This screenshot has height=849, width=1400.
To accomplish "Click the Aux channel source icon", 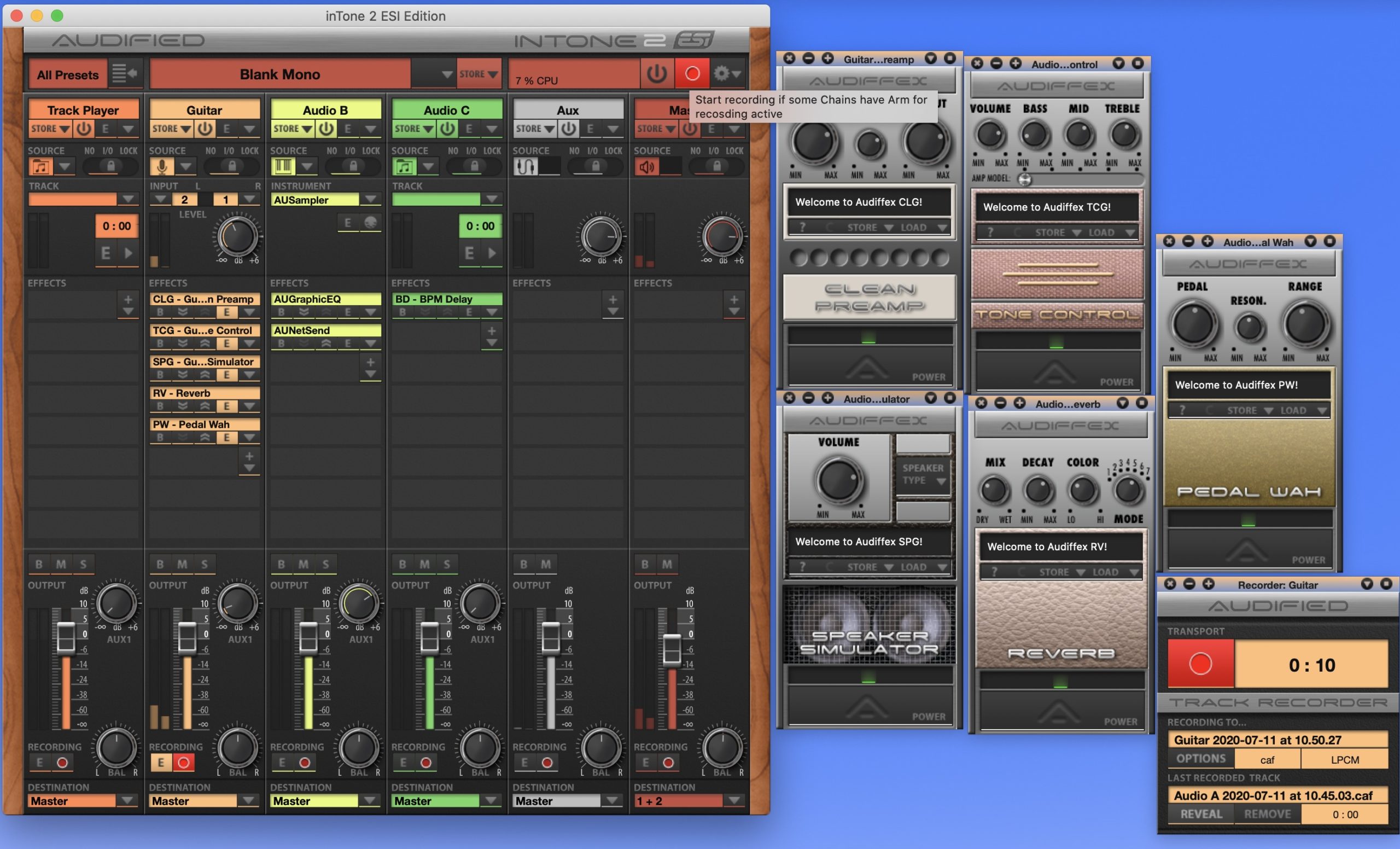I will [525, 166].
